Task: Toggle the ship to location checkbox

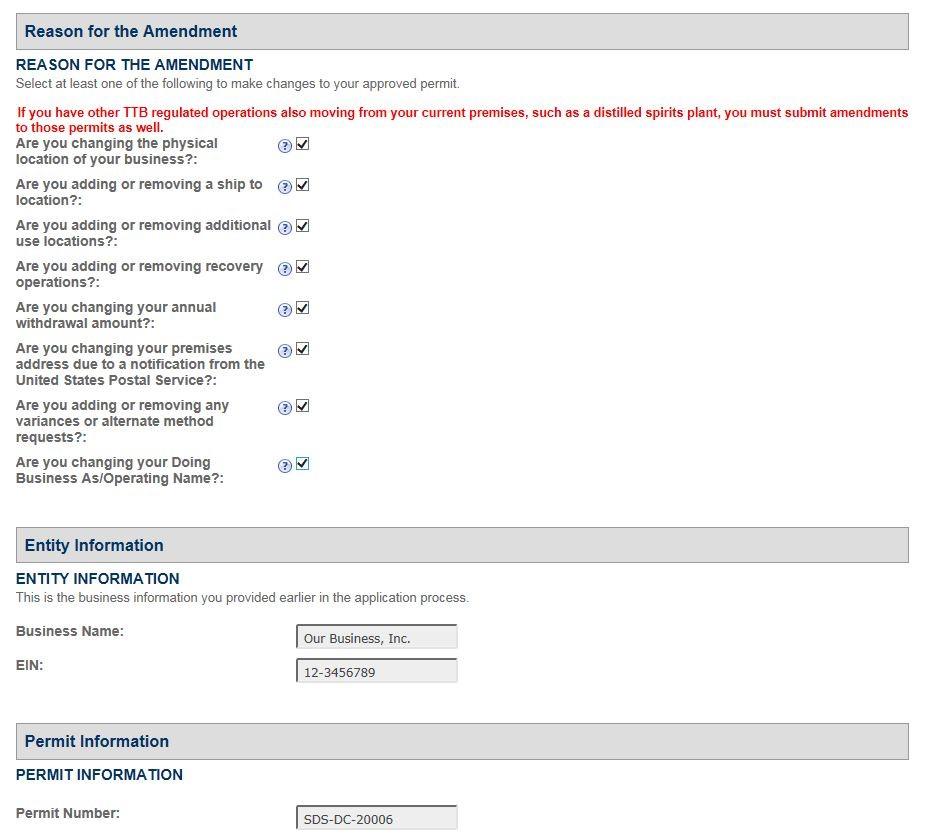Action: (x=303, y=185)
